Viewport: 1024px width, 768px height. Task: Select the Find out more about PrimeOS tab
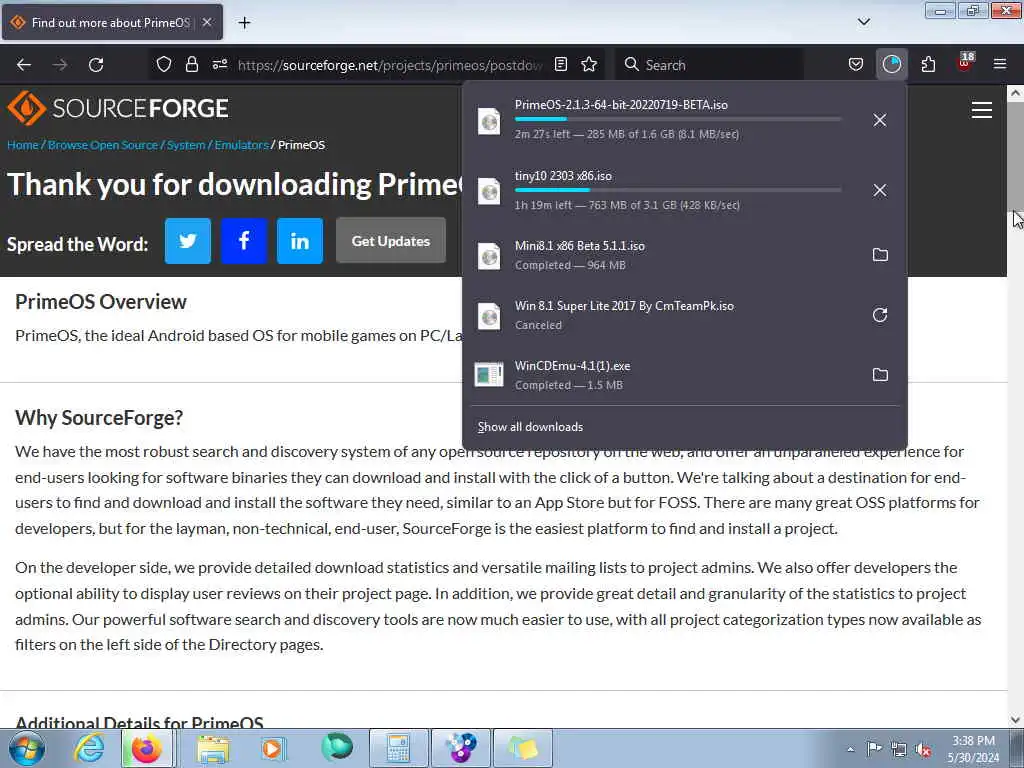pyautogui.click(x=112, y=22)
